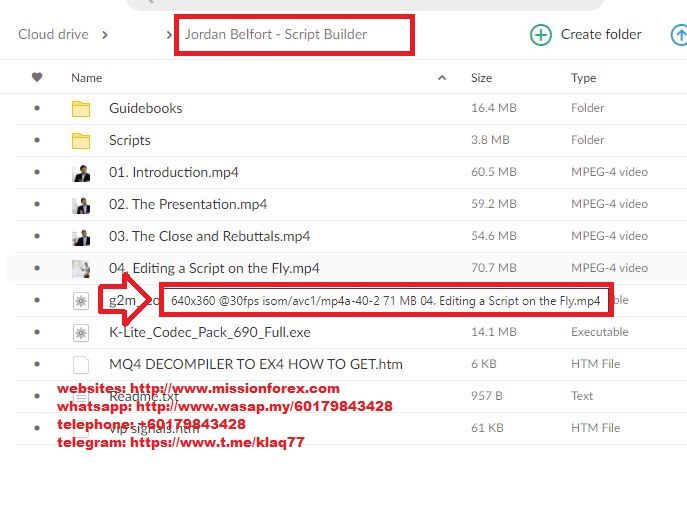This screenshot has width=687, height=514.
Task: Sort files by Size column
Action: pos(481,78)
